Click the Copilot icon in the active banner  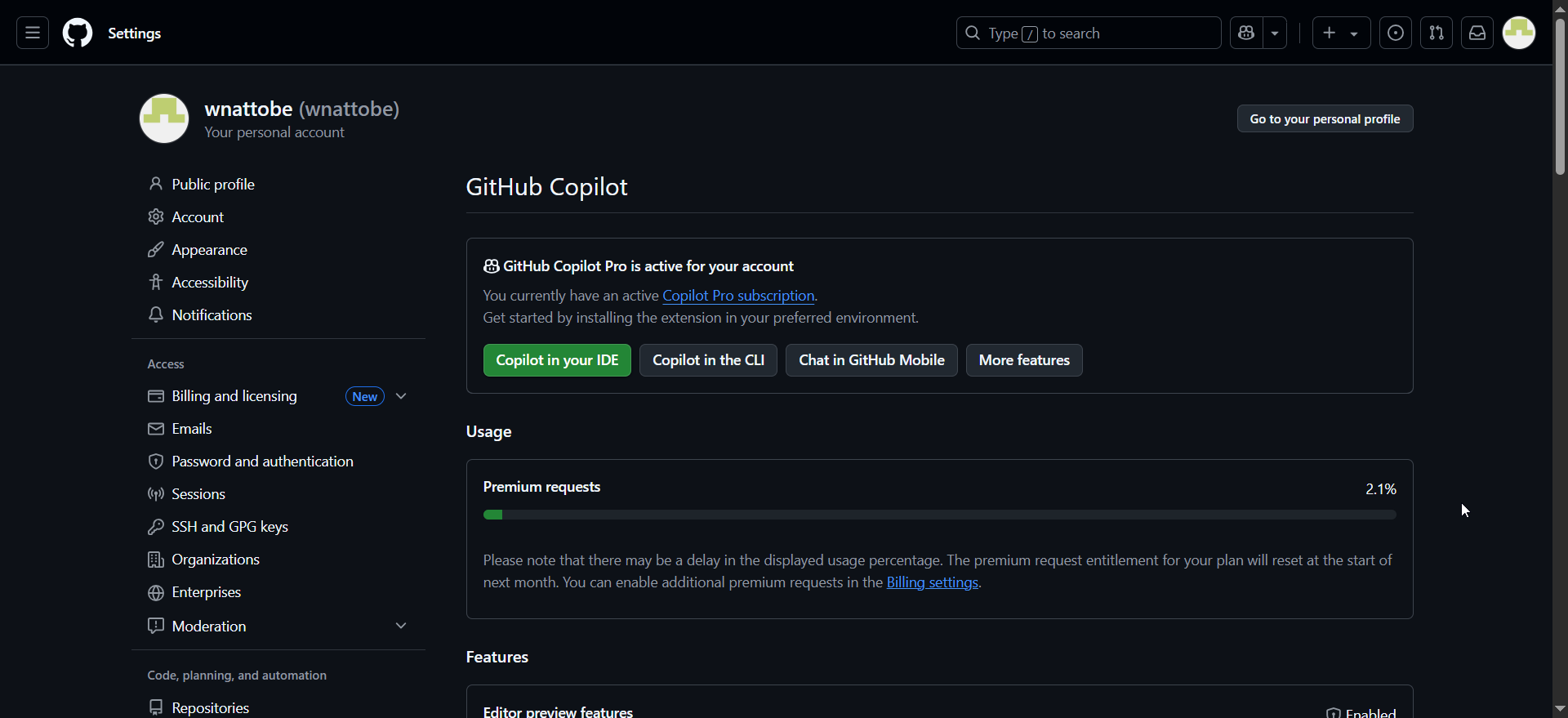pos(491,266)
